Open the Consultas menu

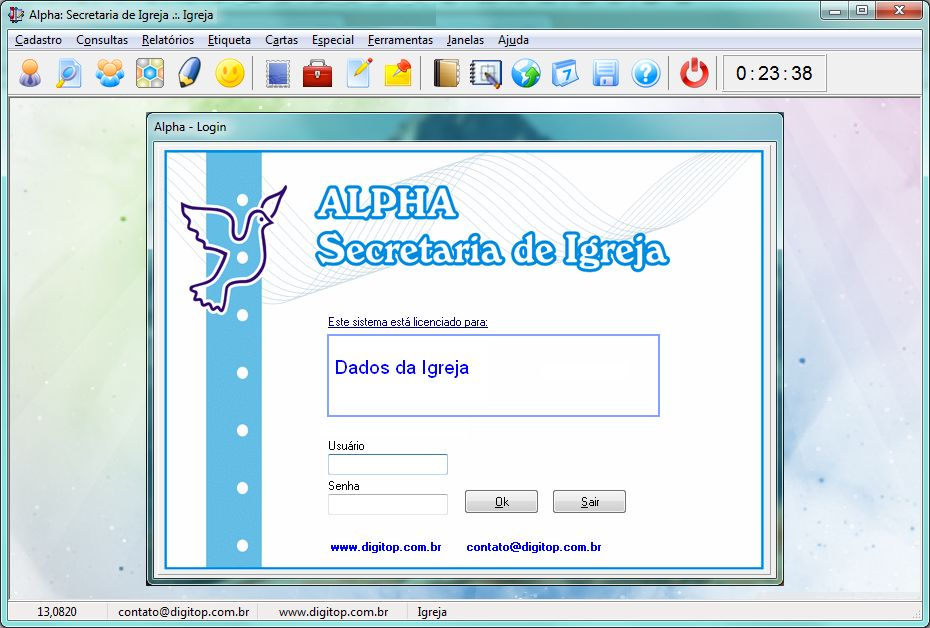[102, 40]
